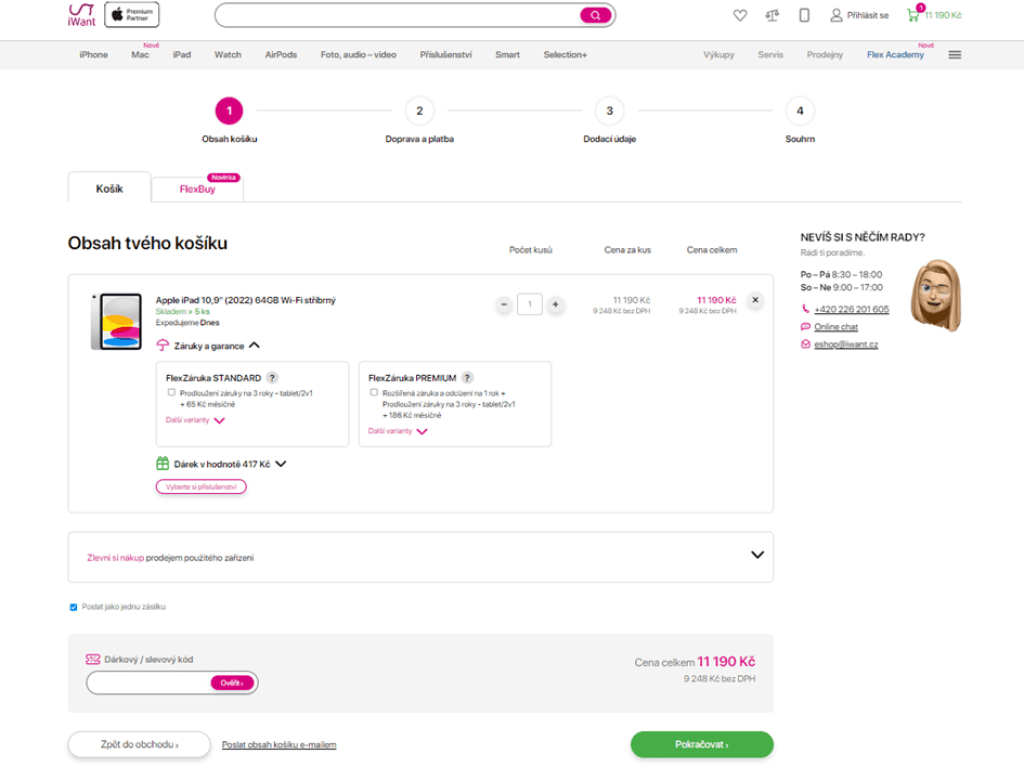Viewport: 1024px width, 767px height.
Task: Click the green gift icon
Action: pos(163,464)
